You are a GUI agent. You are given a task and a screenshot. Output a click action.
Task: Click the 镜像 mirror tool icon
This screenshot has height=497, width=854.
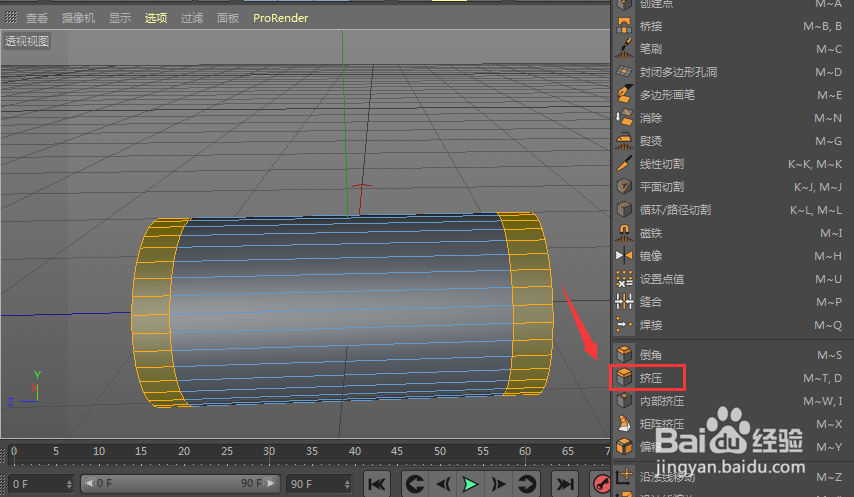pyautogui.click(x=624, y=256)
